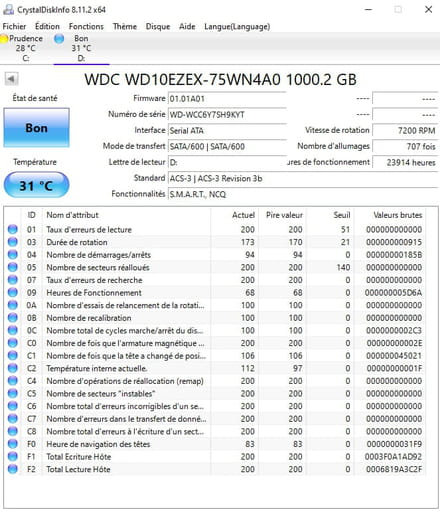This screenshot has height=512, width=440.
Task: Click status icon for Durée de rotation
Action: click(x=12, y=242)
